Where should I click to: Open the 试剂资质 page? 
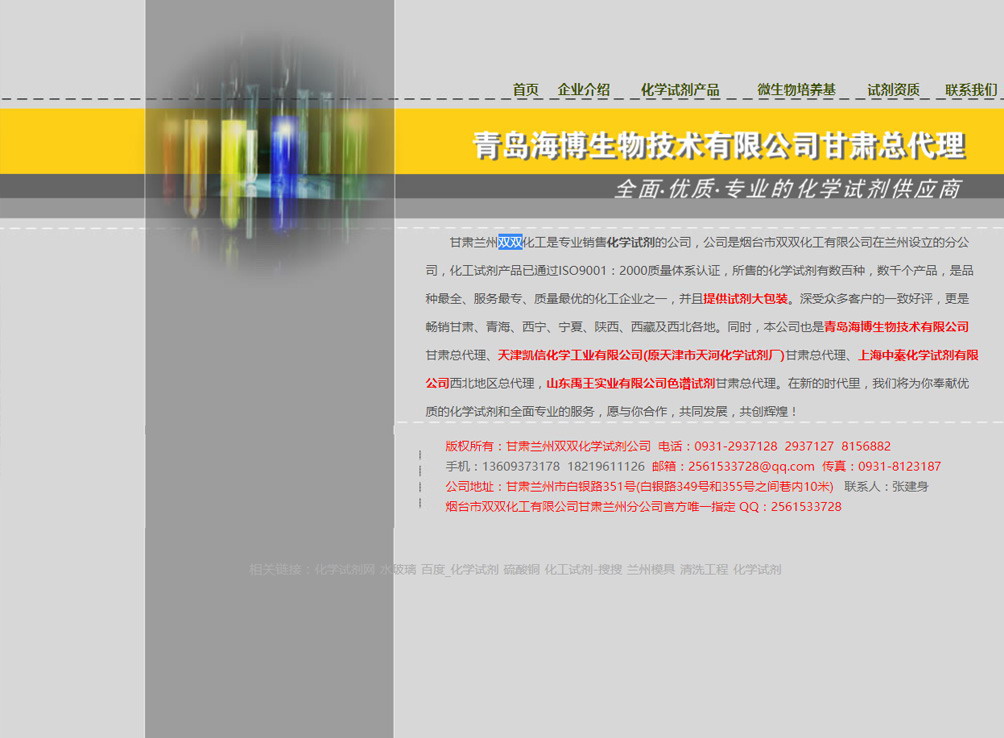click(893, 90)
